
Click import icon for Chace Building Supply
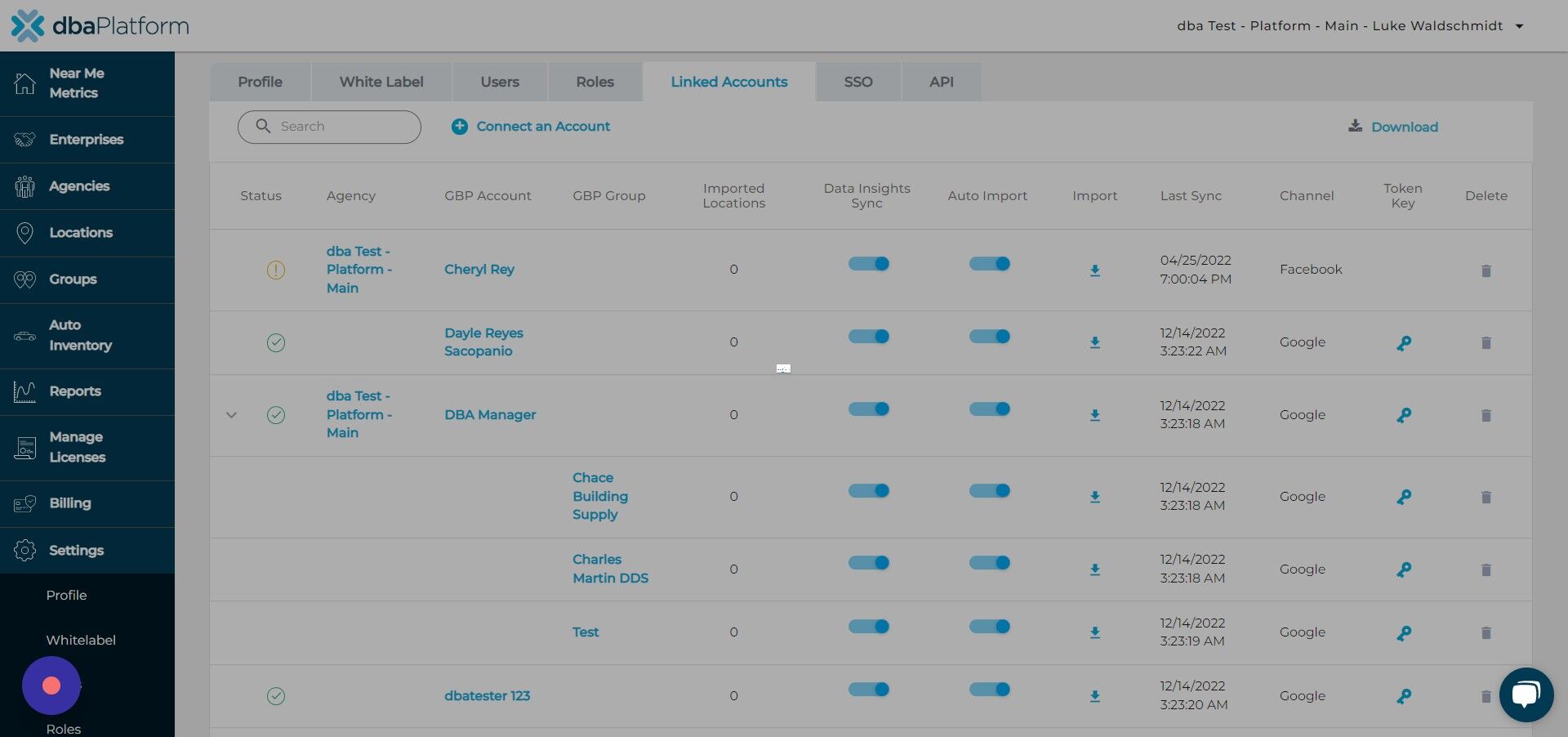[x=1095, y=497]
